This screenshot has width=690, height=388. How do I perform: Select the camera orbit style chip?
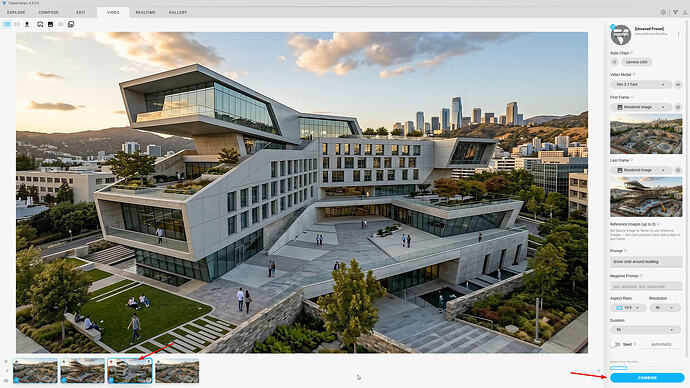(637, 62)
